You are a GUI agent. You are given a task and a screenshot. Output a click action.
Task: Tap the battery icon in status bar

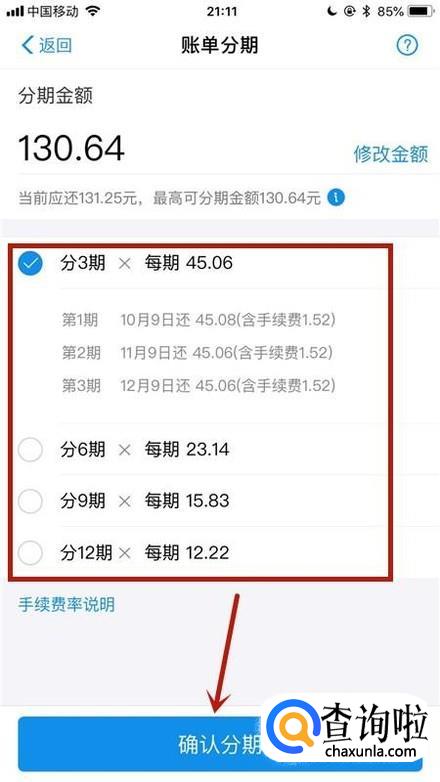point(421,11)
